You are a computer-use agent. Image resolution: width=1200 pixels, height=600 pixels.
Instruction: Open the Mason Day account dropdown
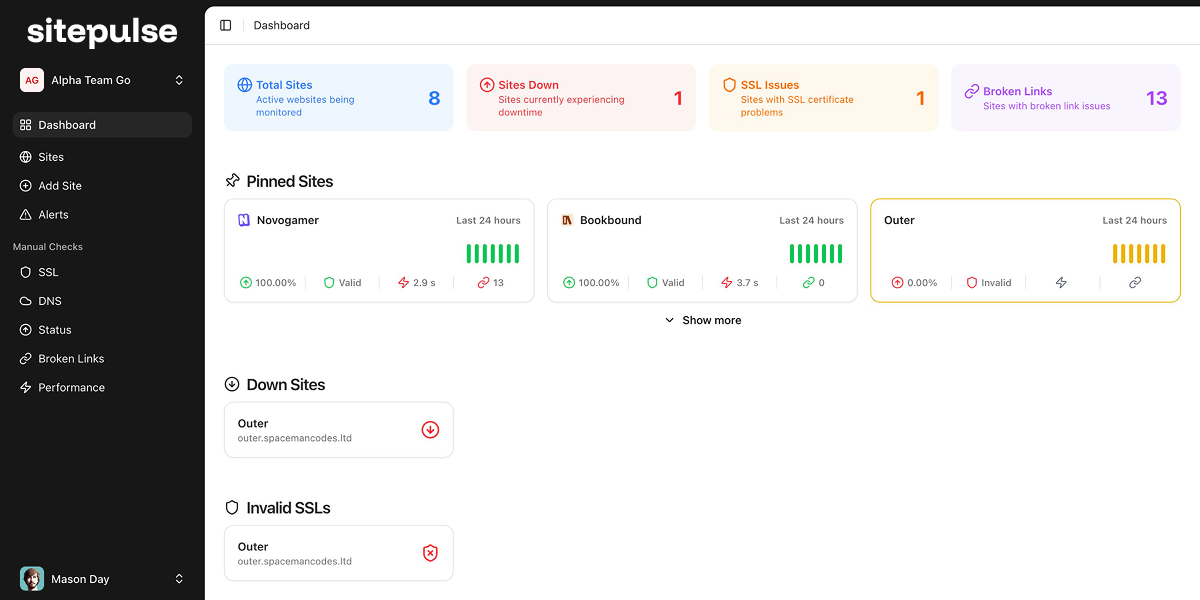click(x=100, y=578)
